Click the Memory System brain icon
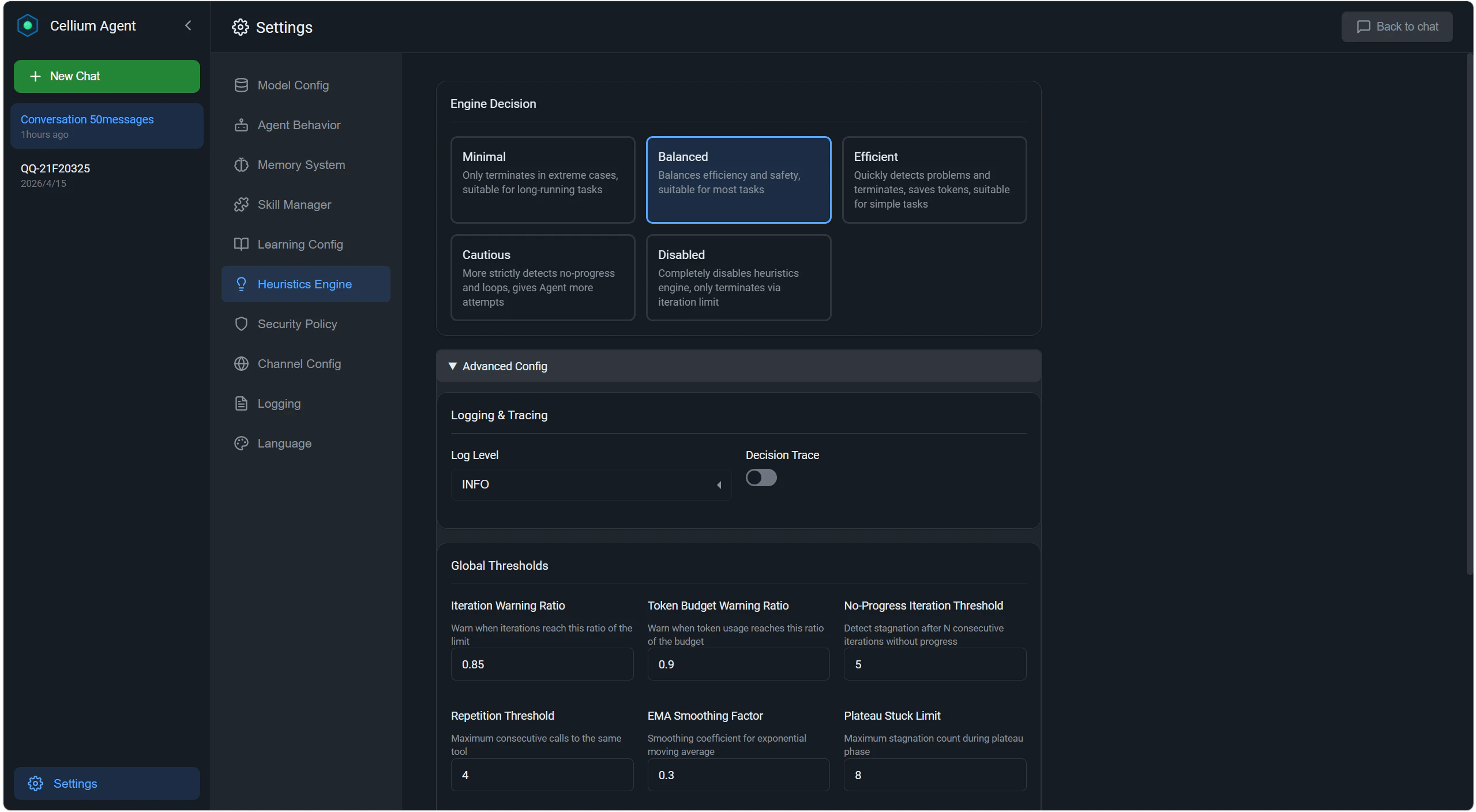The image size is (1476, 812). pos(241,165)
